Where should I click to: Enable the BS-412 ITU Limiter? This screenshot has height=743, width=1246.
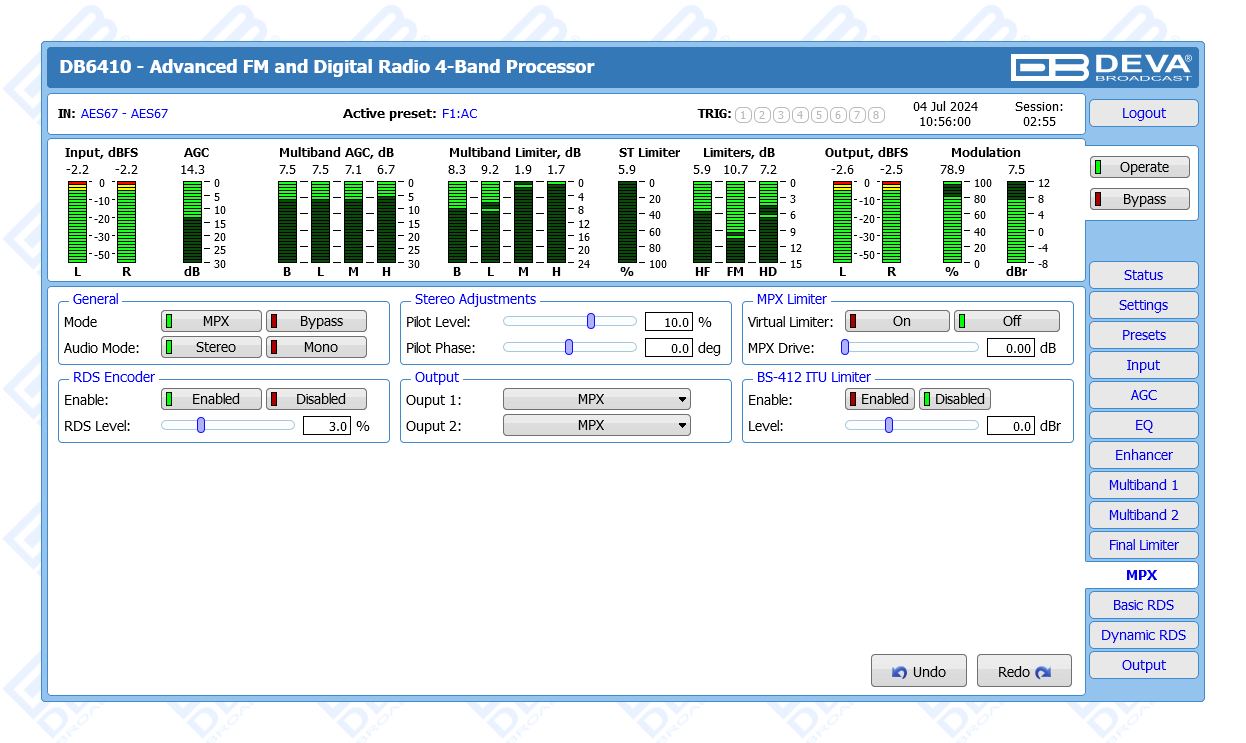coord(880,400)
